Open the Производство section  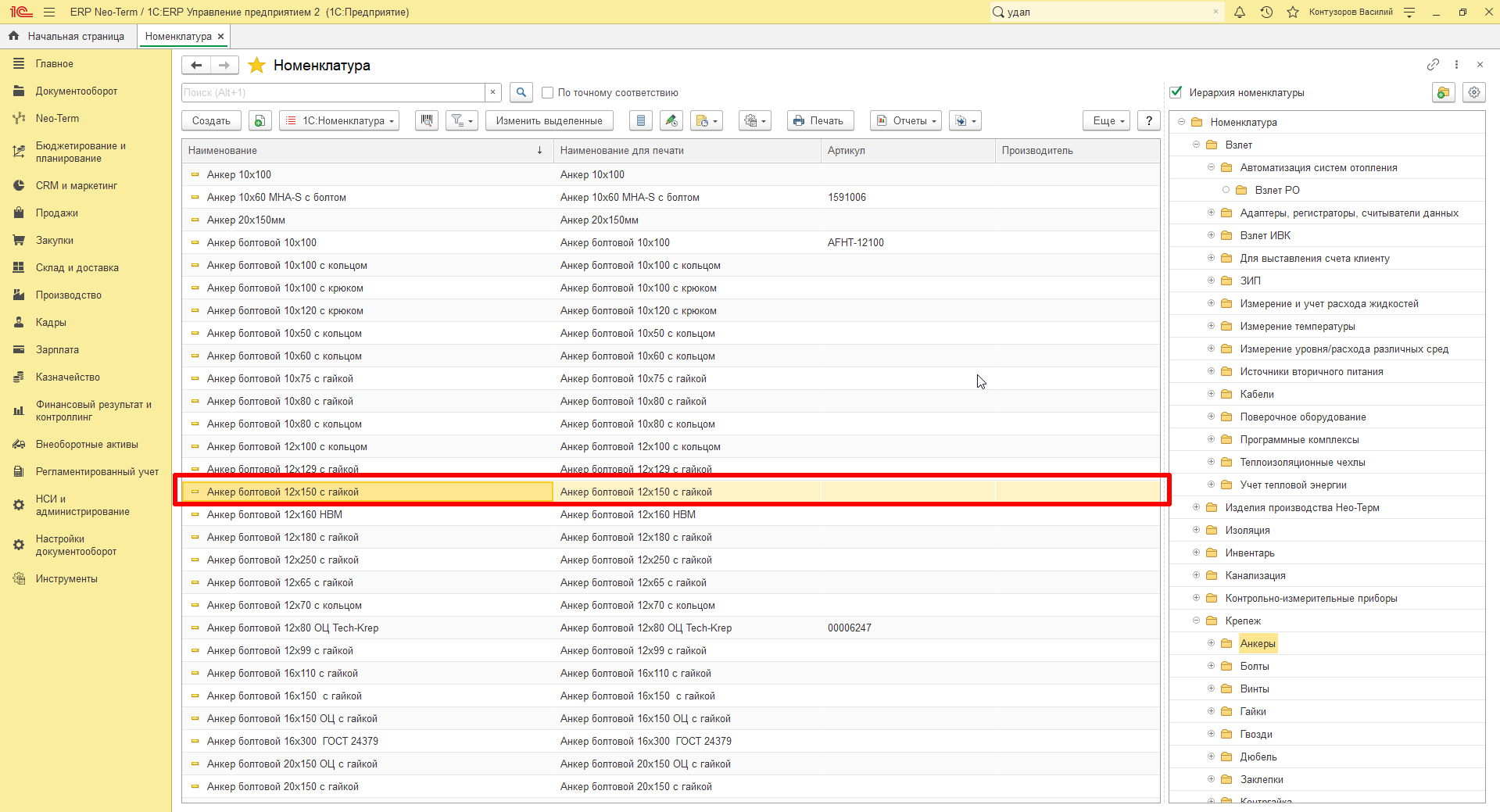69,295
